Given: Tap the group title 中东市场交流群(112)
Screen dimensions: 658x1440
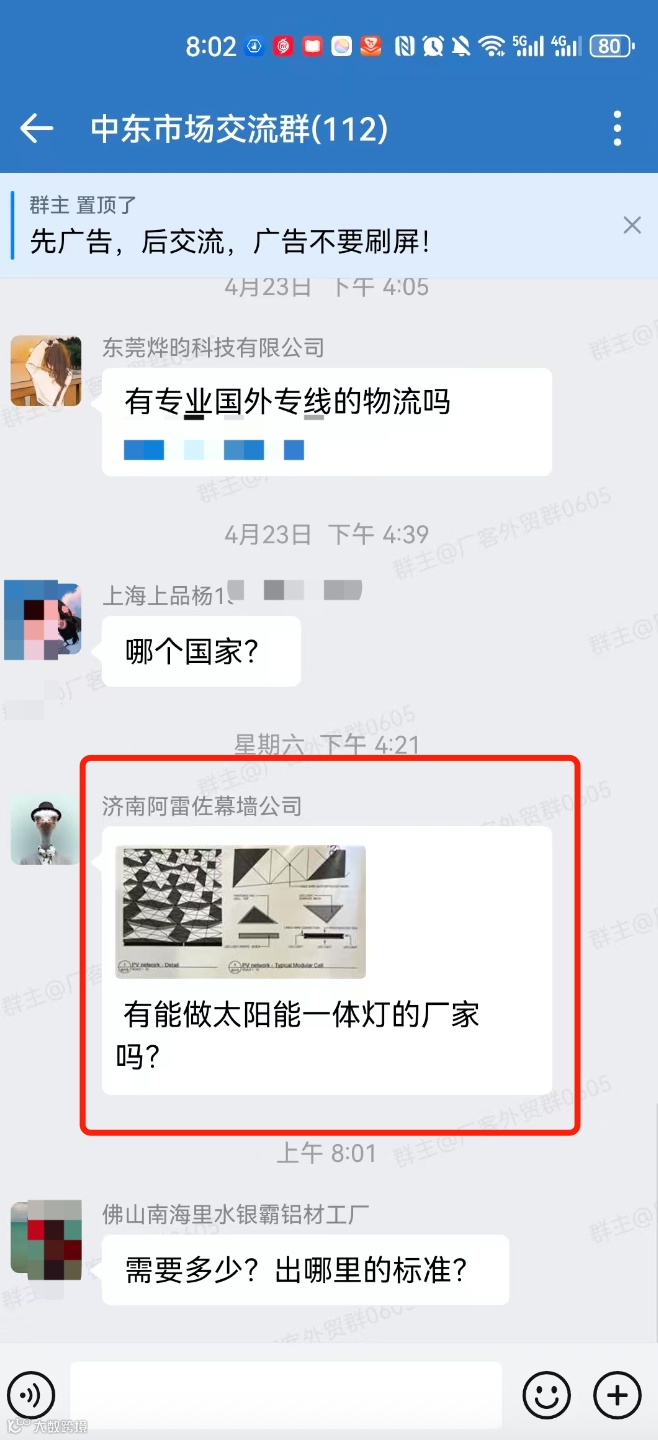Looking at the screenshot, I should click(x=239, y=128).
